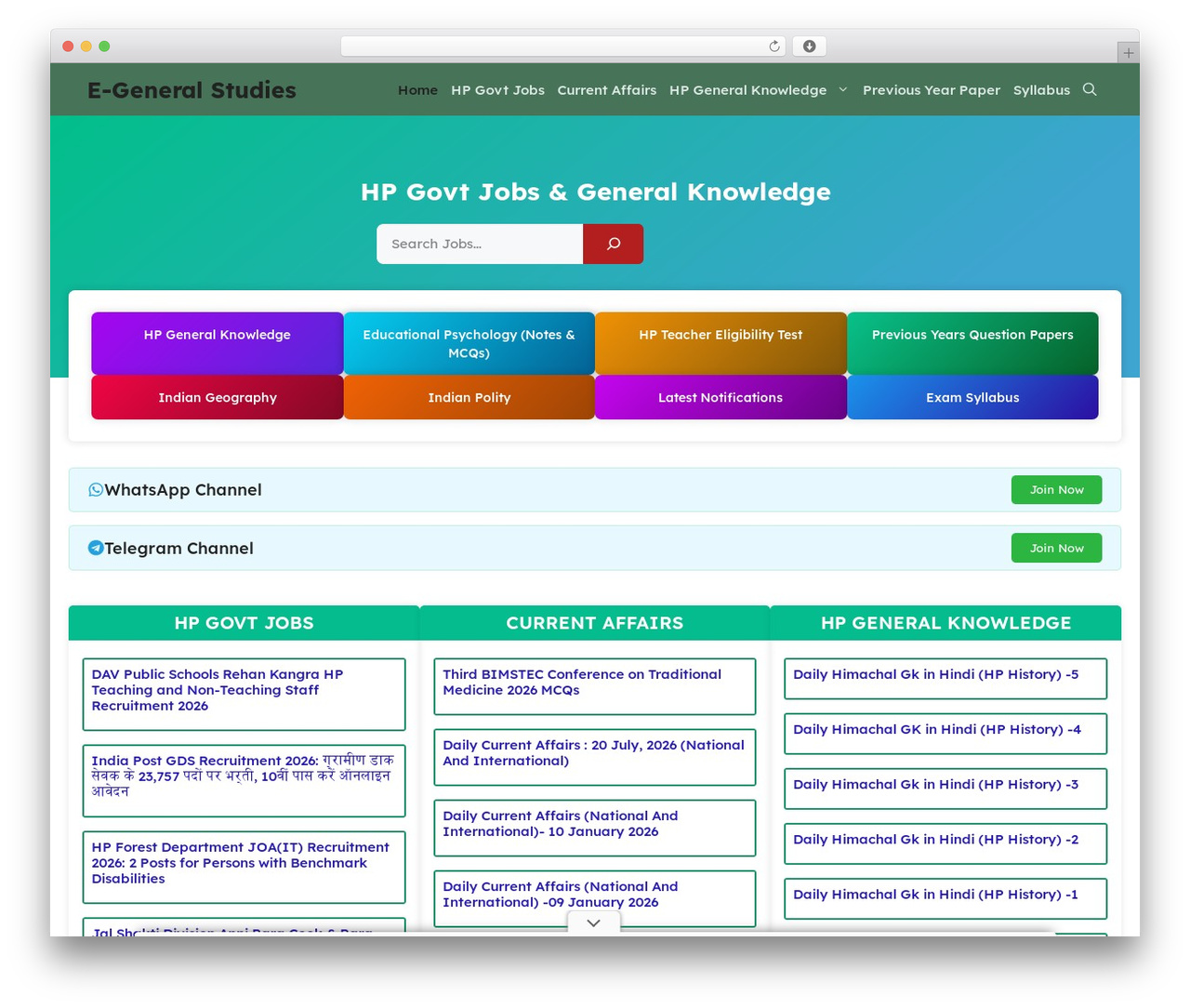Open the Syllabus menu item

point(1041,90)
